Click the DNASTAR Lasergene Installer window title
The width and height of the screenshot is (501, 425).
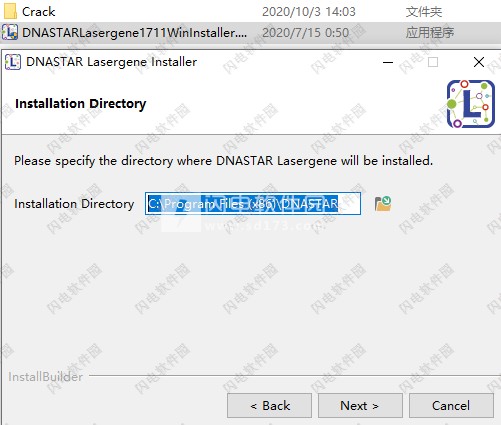click(111, 62)
